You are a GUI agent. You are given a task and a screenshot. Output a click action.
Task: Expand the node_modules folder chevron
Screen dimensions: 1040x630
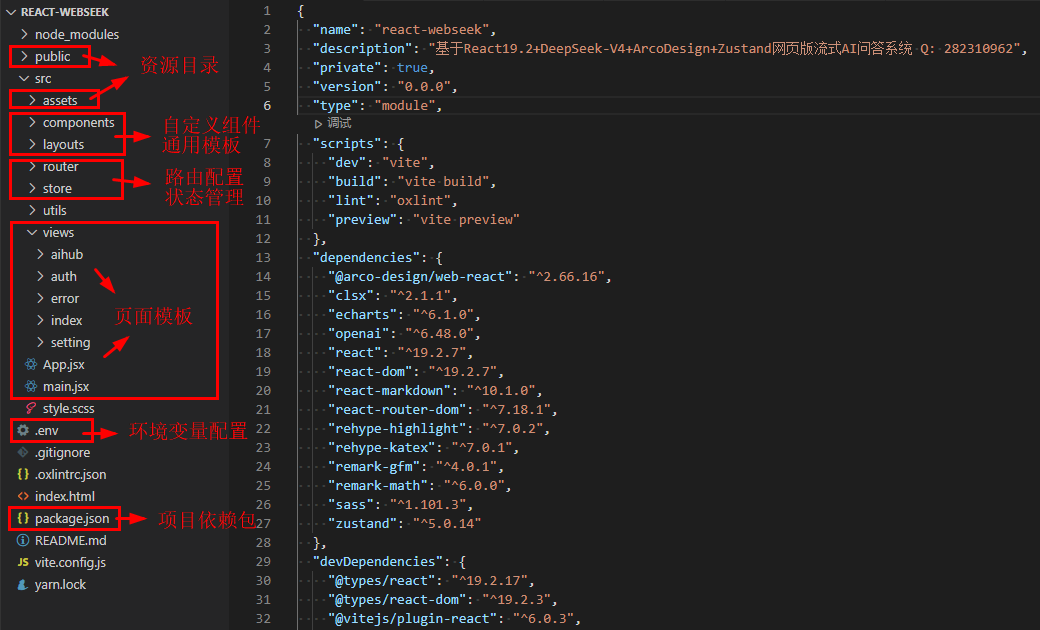pyautogui.click(x=25, y=34)
